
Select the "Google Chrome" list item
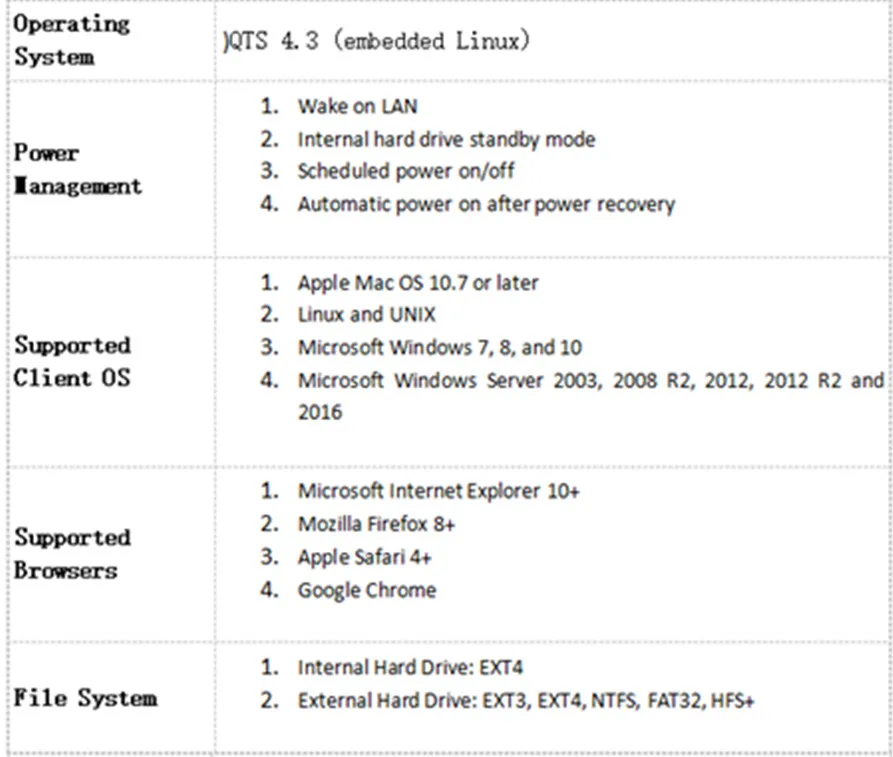pos(366,590)
